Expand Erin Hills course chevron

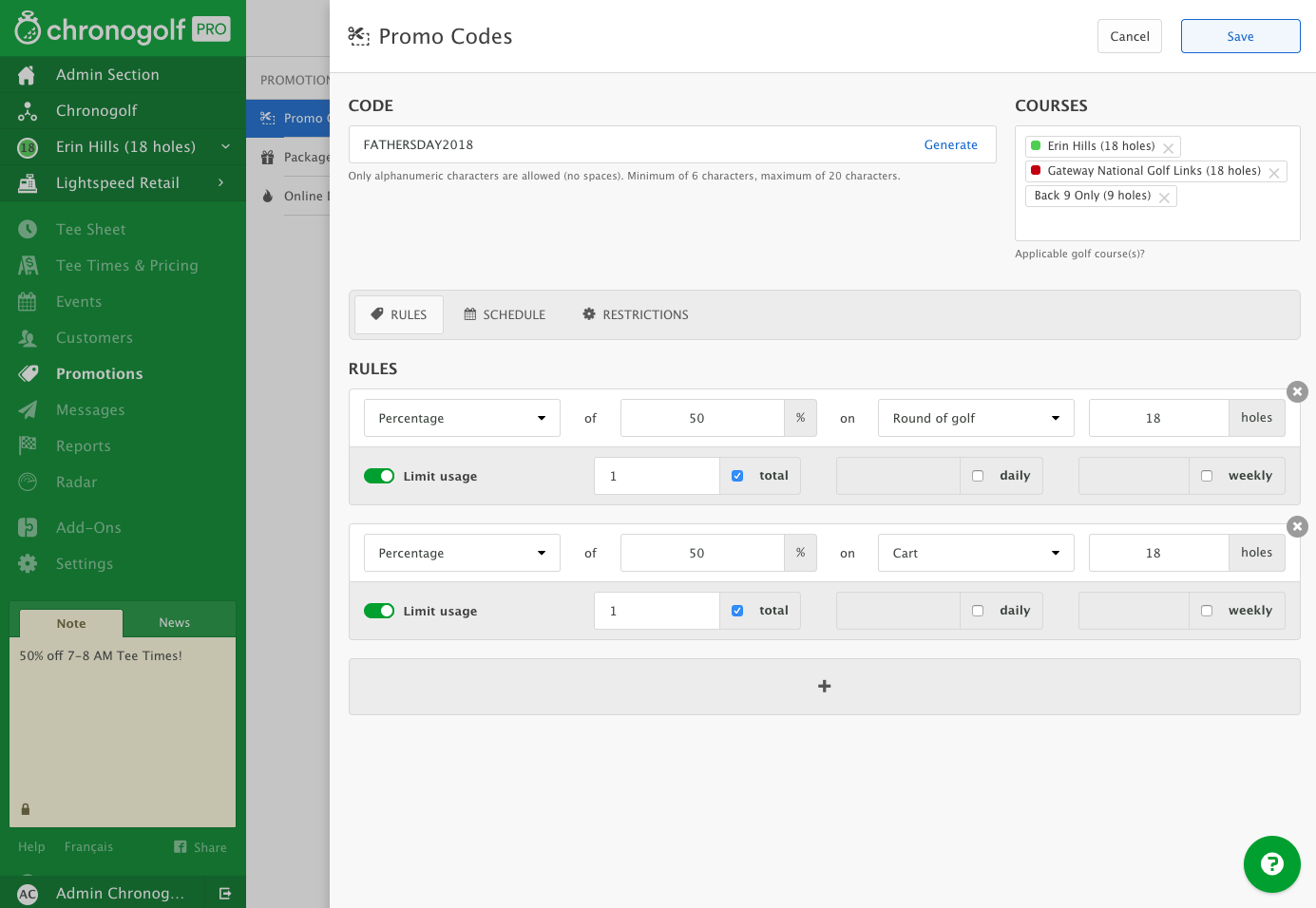point(225,146)
